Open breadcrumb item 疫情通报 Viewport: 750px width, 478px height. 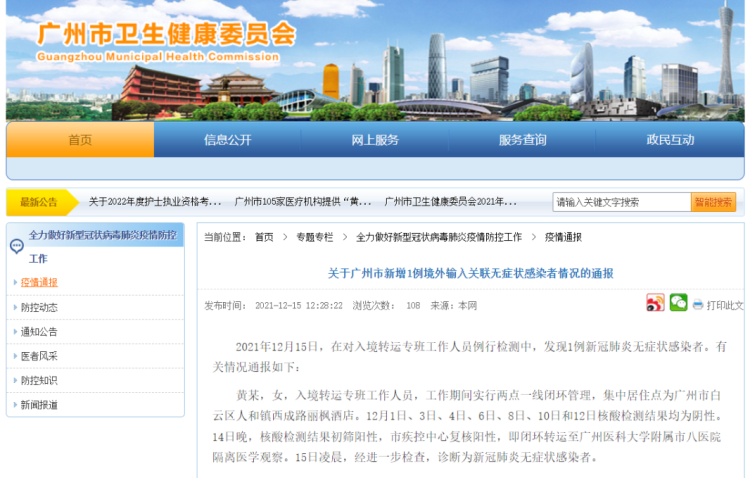pos(563,237)
